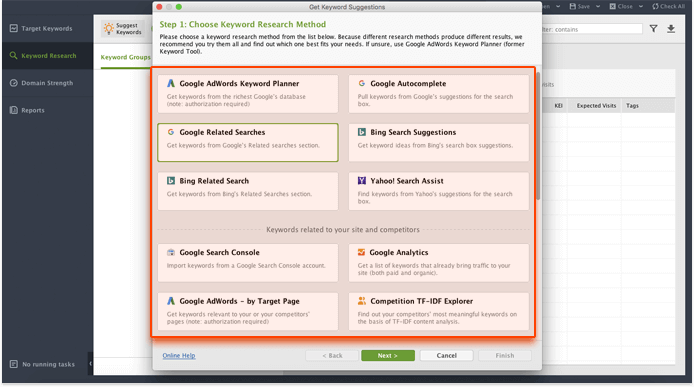Click the Suggest Keywords lightbulb icon
Viewport: 694px width, 387px height.
coord(108,29)
